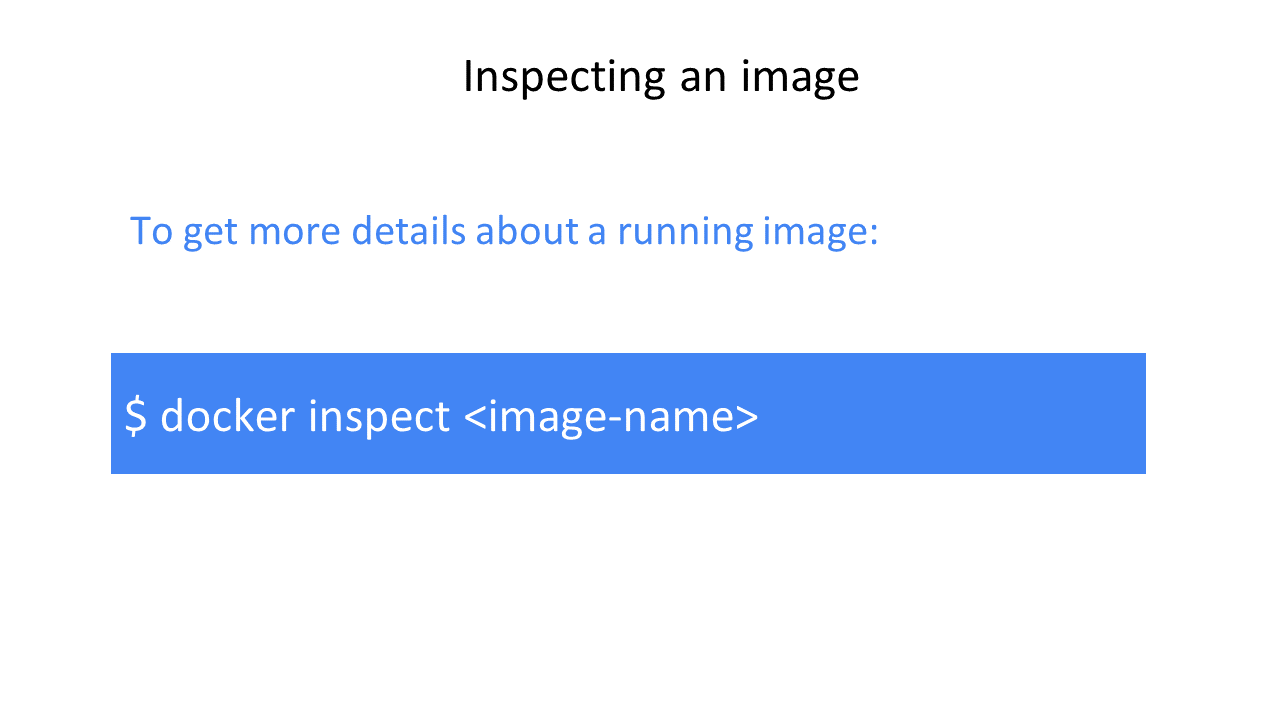Click empty area of blue command box
The height and width of the screenshot is (720, 1280).
tap(950, 413)
